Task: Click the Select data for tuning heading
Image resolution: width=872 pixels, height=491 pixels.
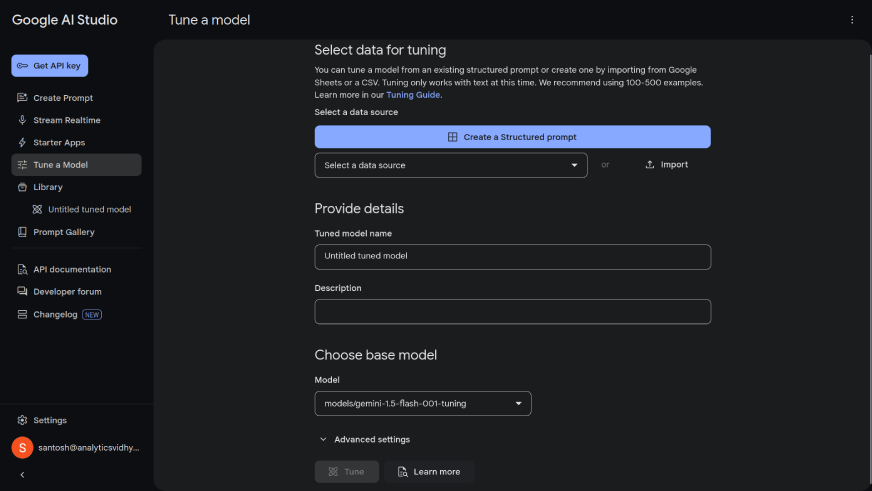Action: click(x=380, y=50)
